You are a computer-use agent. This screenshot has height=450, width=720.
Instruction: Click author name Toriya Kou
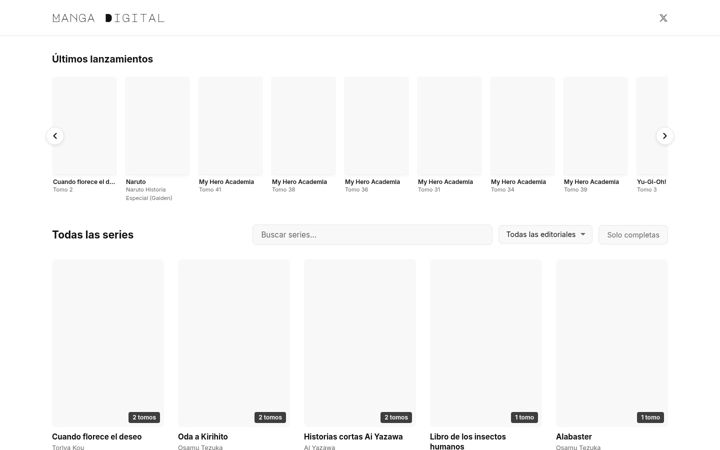click(68, 447)
